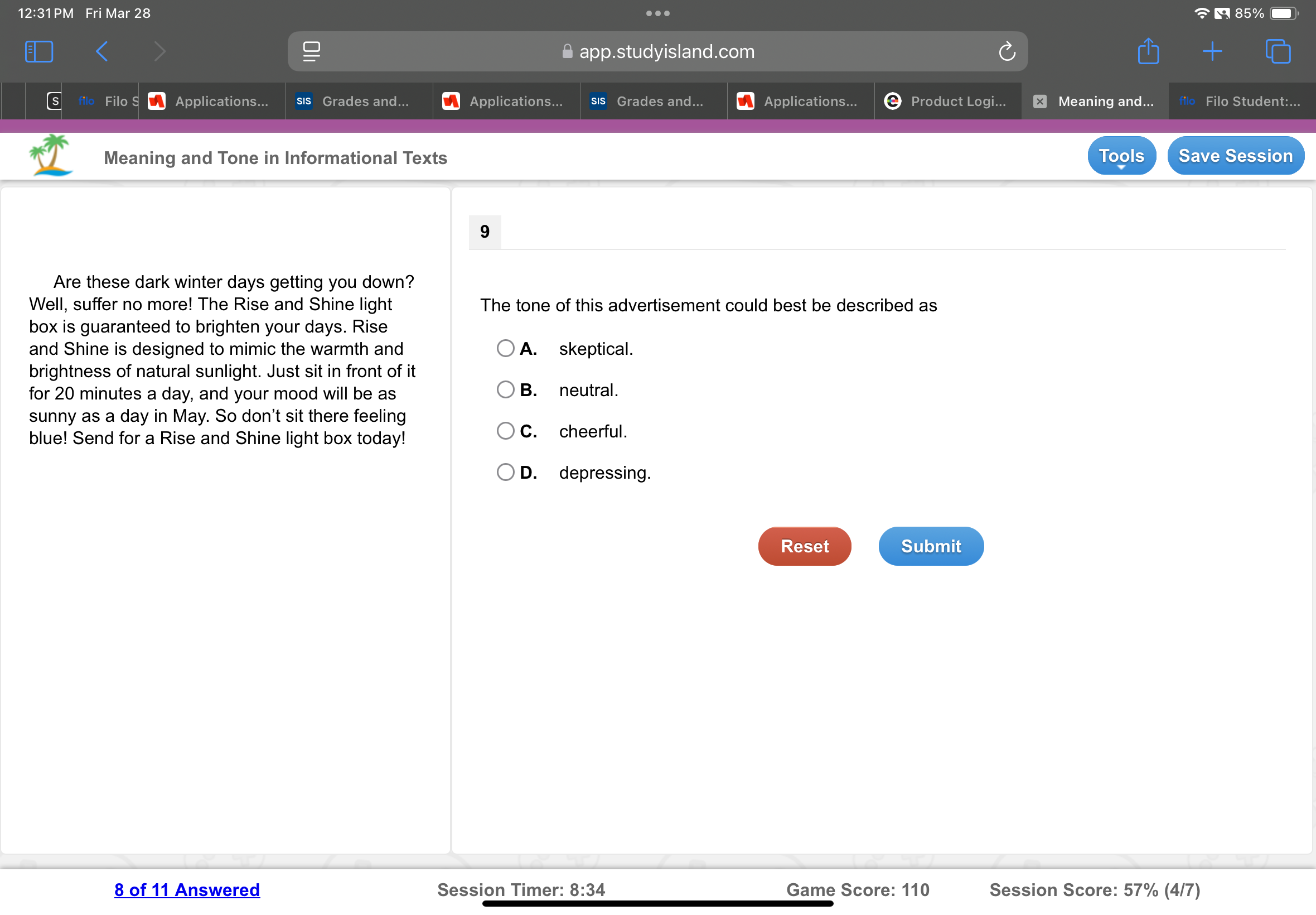Viewport: 1316px width, 915px height.
Task: Reload the page with refresh icon
Action: click(x=1007, y=51)
